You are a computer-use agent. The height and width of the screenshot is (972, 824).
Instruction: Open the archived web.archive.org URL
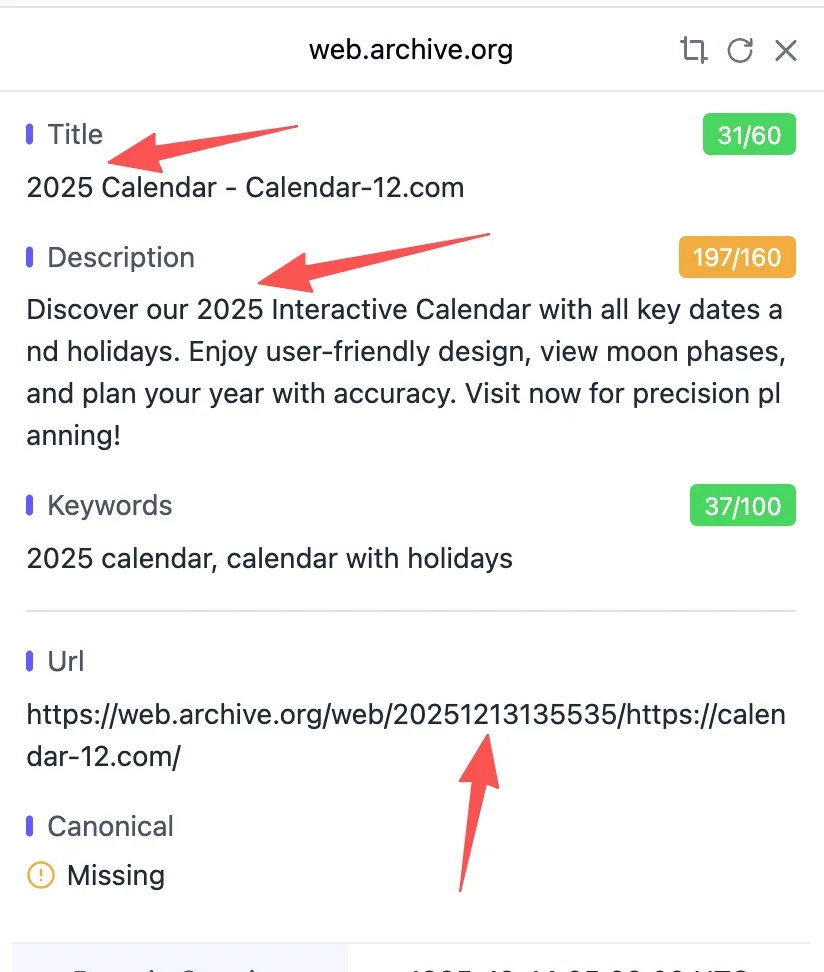[405, 735]
